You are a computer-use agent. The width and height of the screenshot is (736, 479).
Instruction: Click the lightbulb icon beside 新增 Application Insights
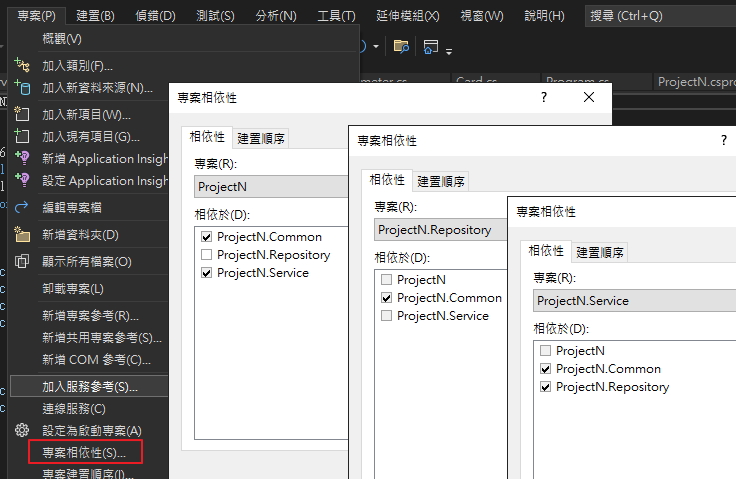(22, 158)
